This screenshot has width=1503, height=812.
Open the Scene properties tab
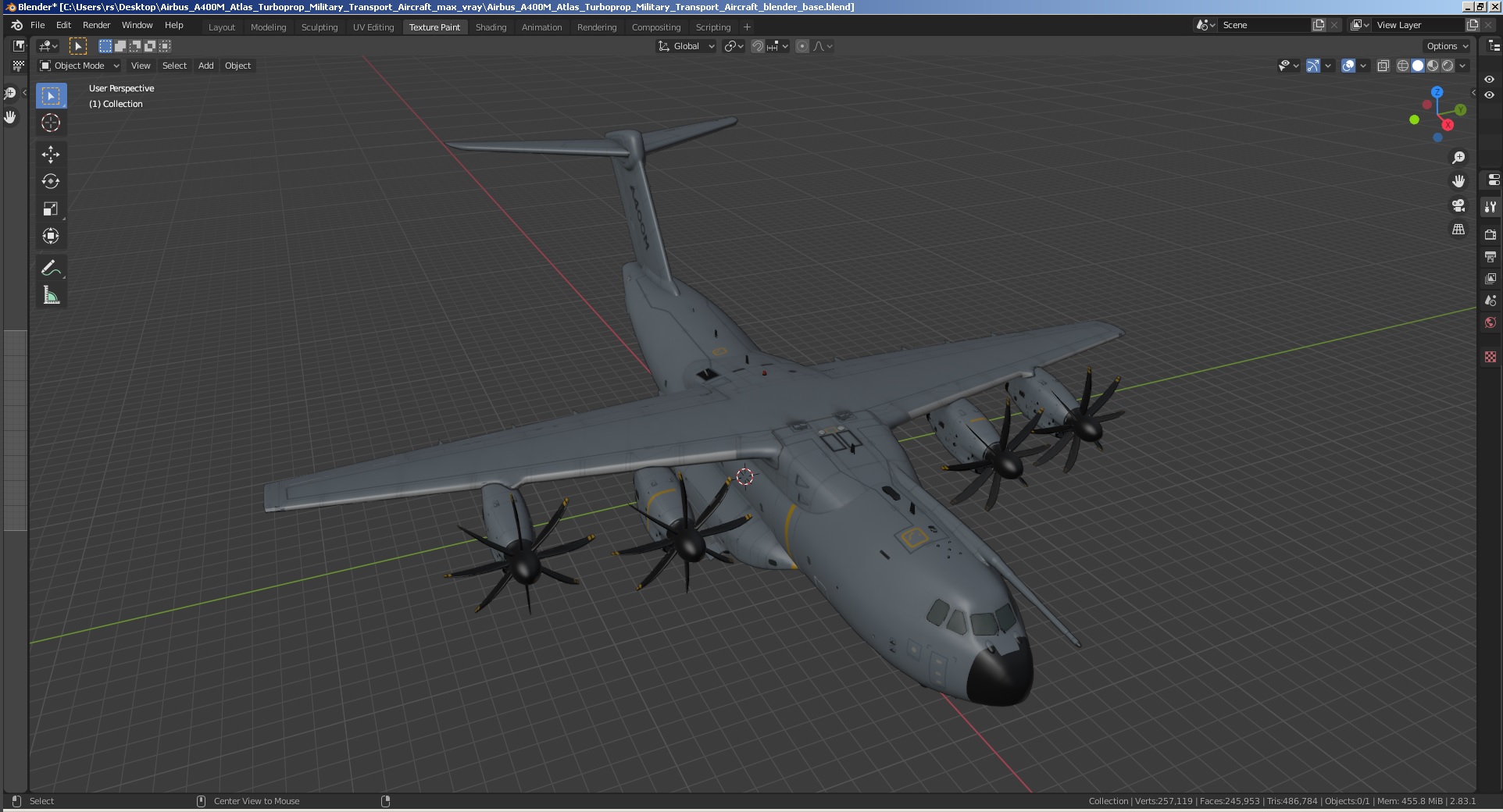click(x=1491, y=300)
